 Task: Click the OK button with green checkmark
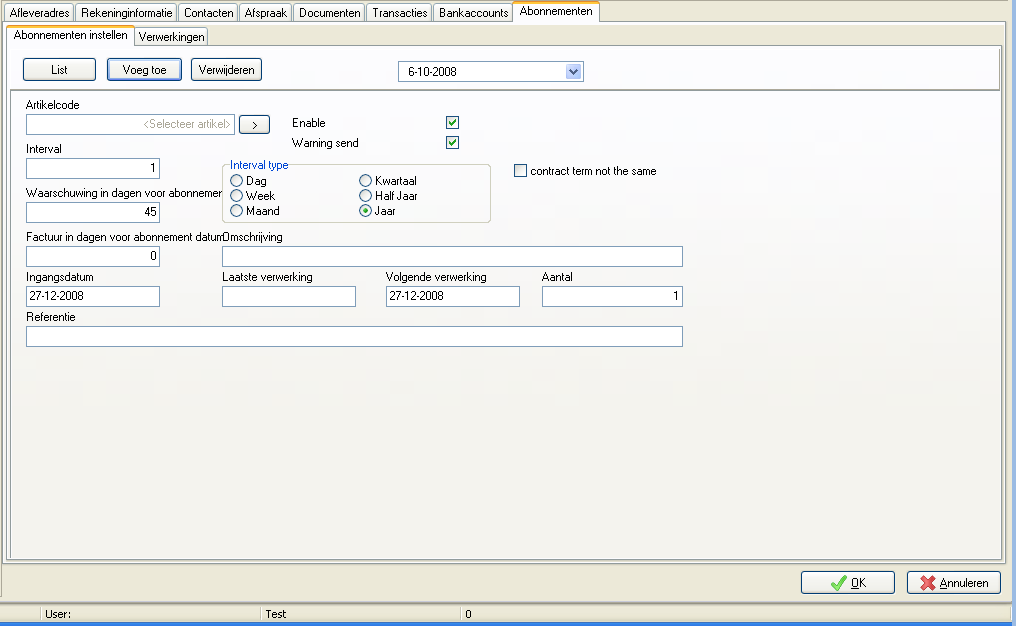(x=848, y=583)
